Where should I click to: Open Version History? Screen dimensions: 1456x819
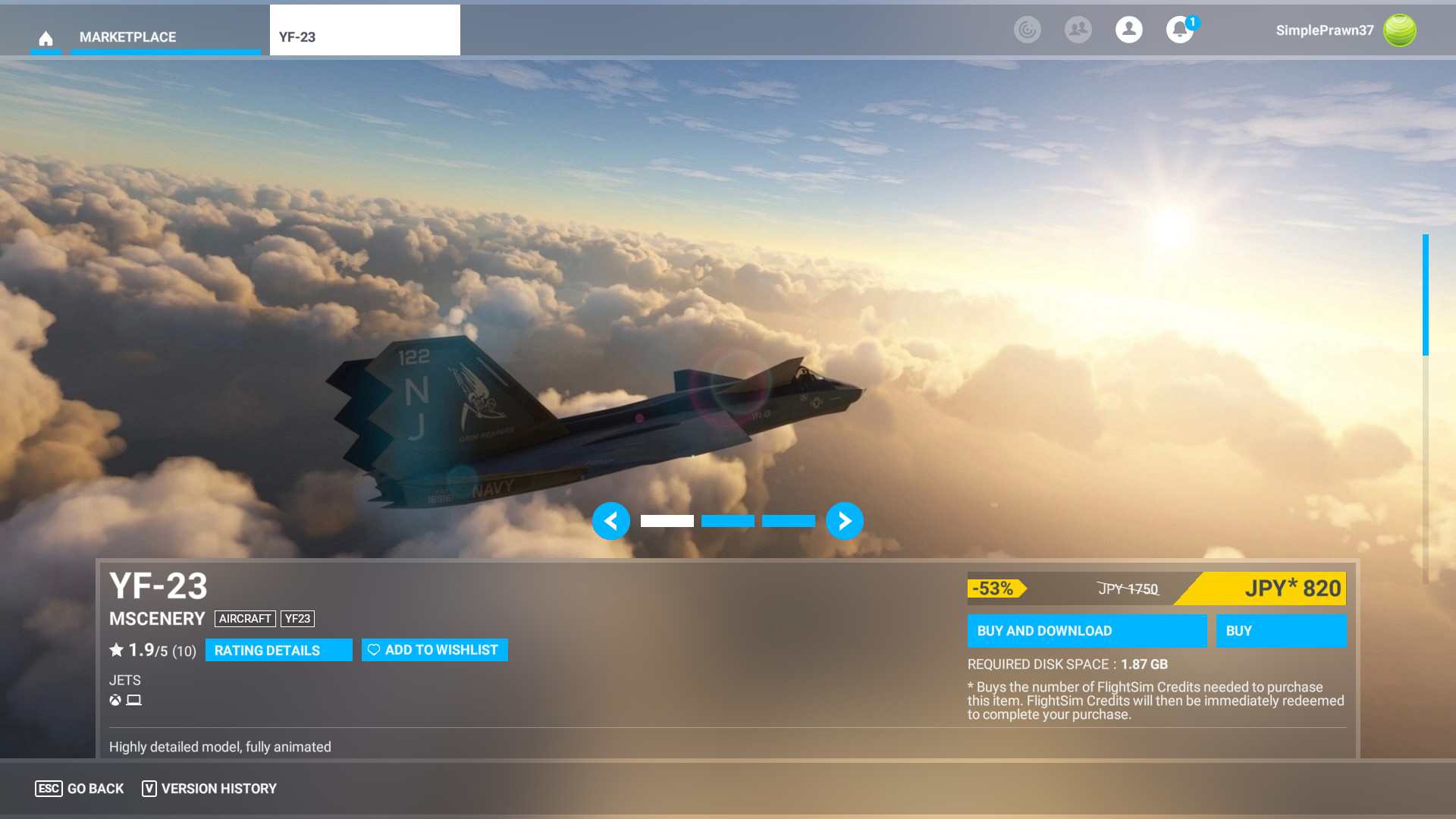pyautogui.click(x=209, y=789)
